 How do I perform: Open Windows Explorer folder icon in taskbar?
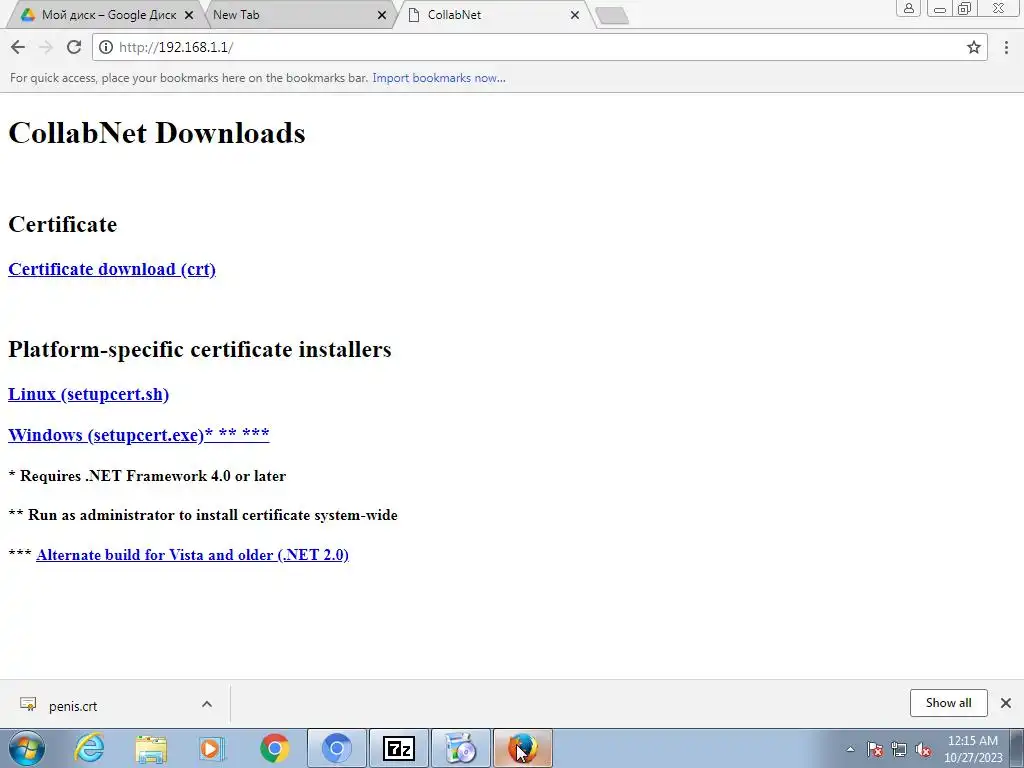coord(151,748)
